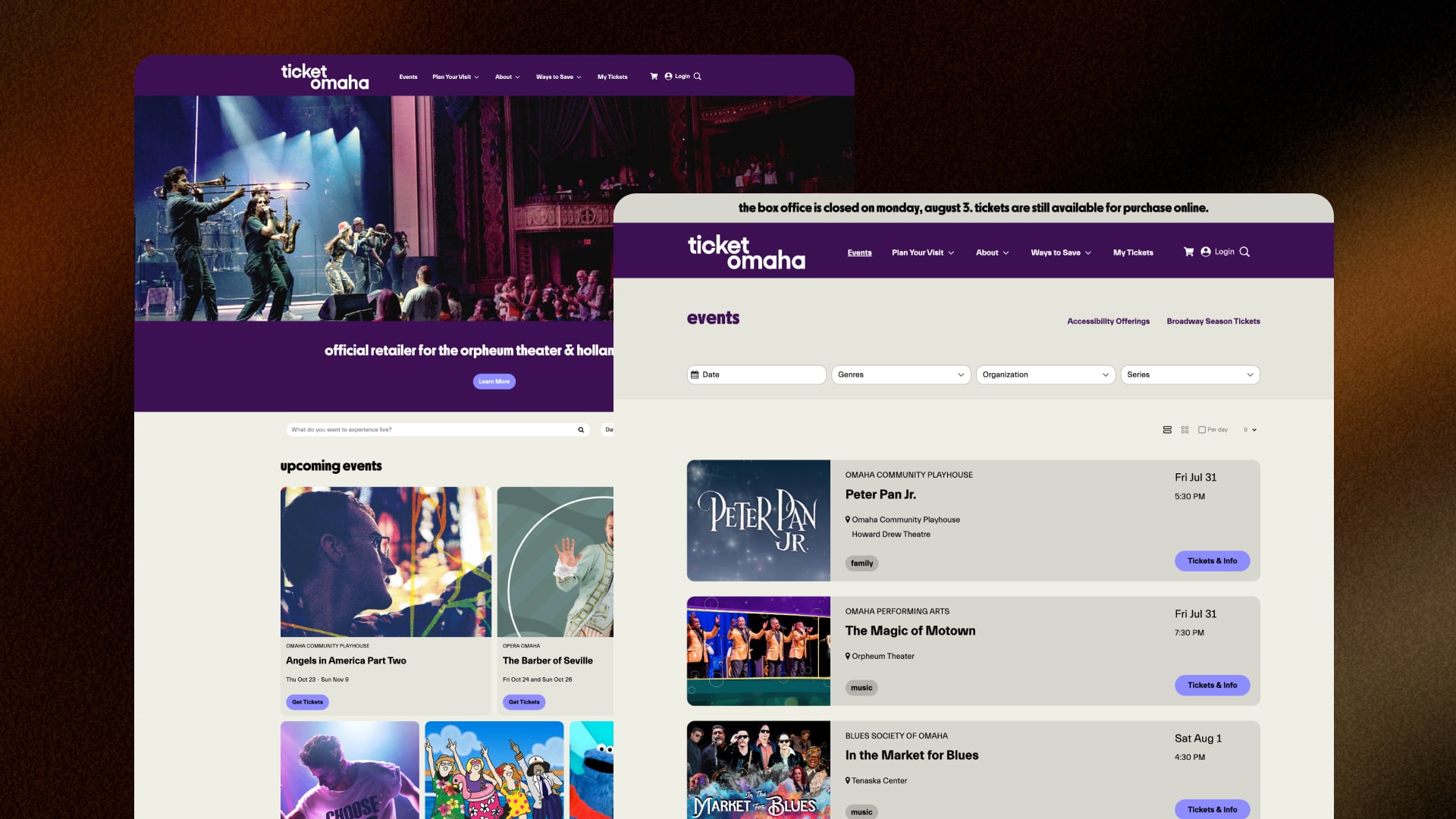This screenshot has height=819, width=1456.
Task: Click the box office closed announcement banner
Action: click(x=974, y=208)
